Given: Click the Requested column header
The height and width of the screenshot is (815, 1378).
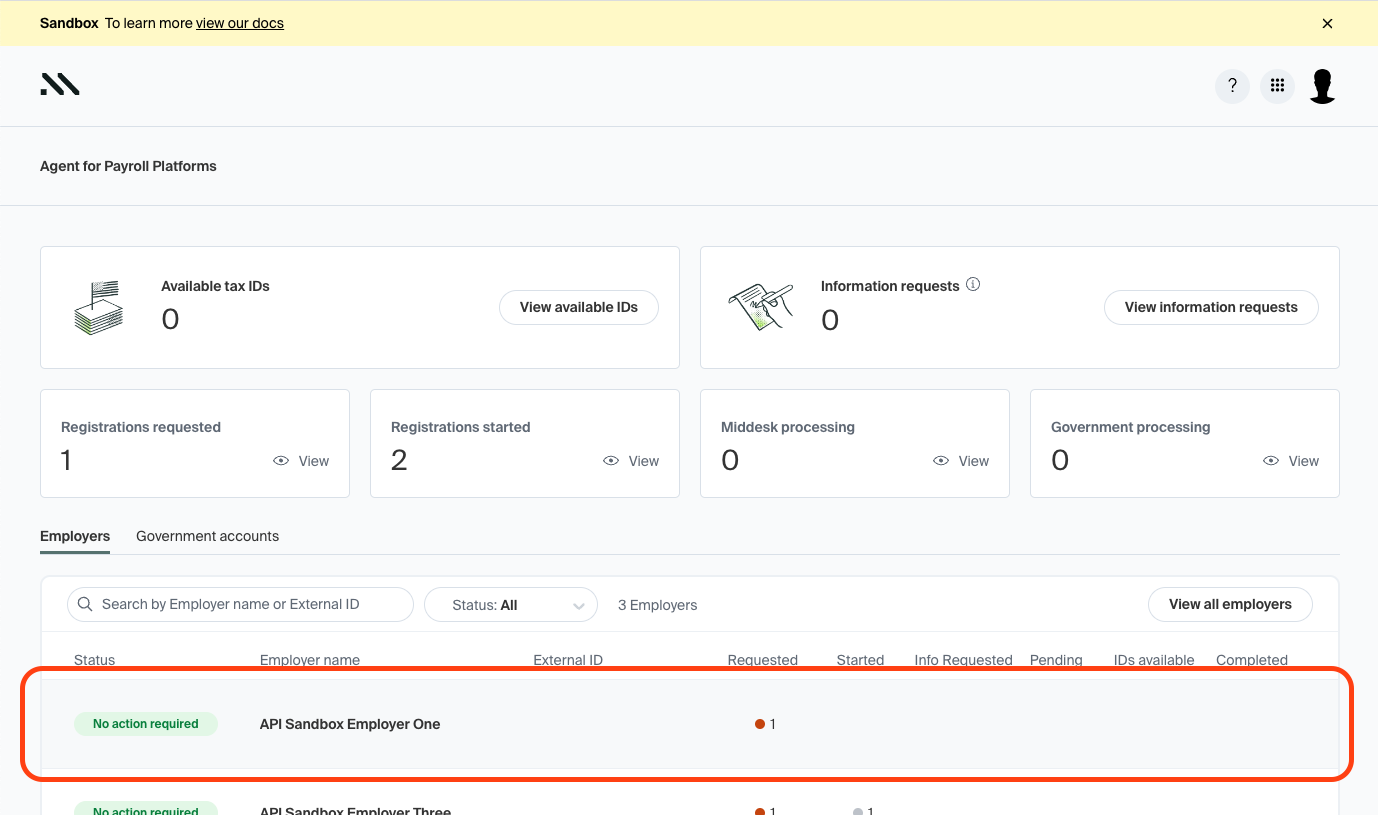Looking at the screenshot, I should click(x=763, y=660).
